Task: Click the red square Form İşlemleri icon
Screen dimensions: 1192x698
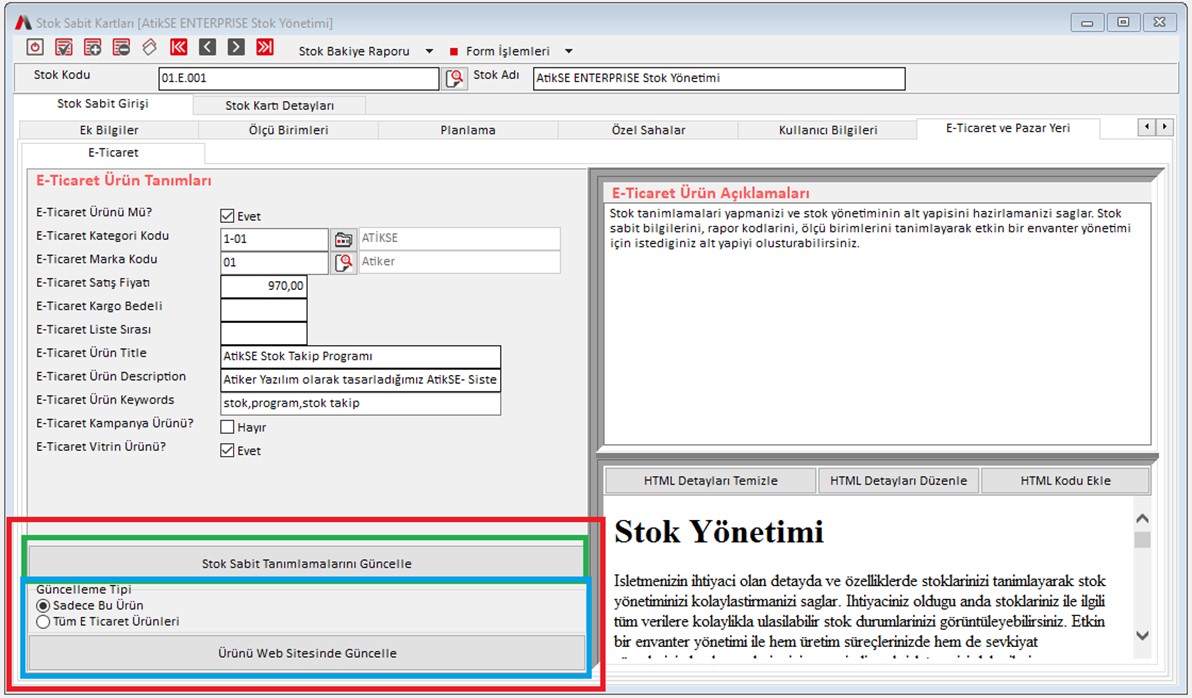Action: pos(454,52)
